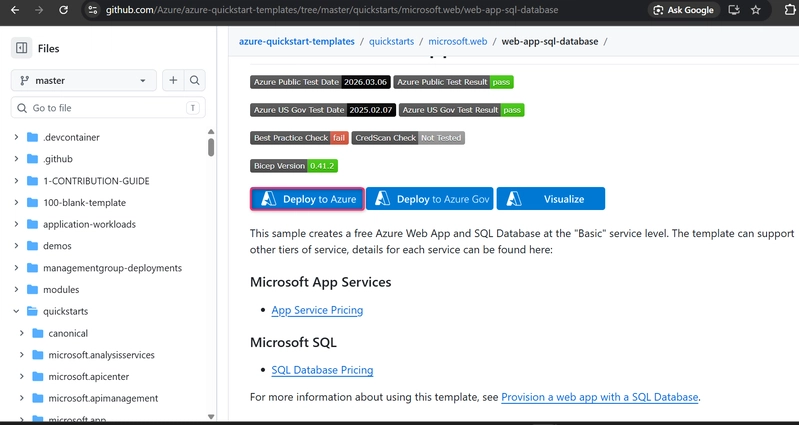Click file tree scroll down arrow
Screen dimensions: 799x425
(x=211, y=417)
